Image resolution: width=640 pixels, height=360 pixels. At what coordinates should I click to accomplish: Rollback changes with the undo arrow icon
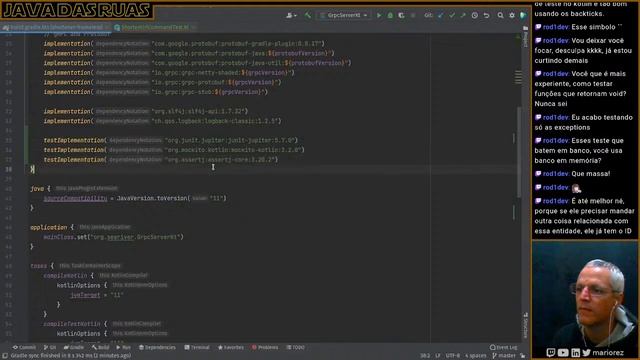487,16
